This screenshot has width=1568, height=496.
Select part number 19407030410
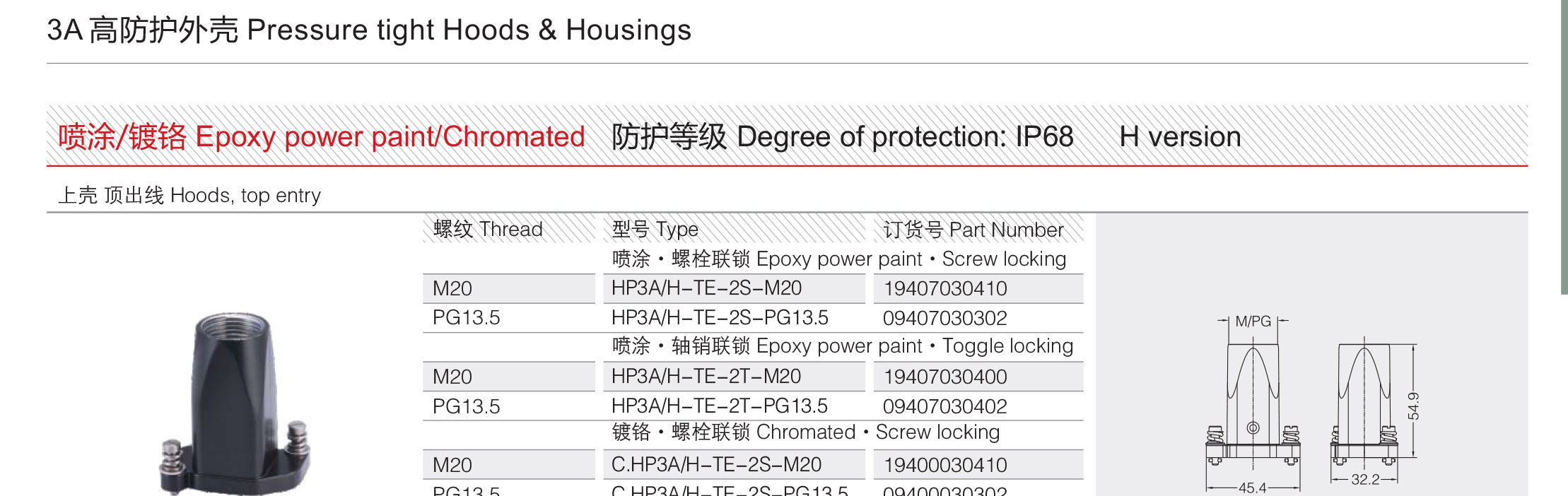pyautogui.click(x=945, y=289)
